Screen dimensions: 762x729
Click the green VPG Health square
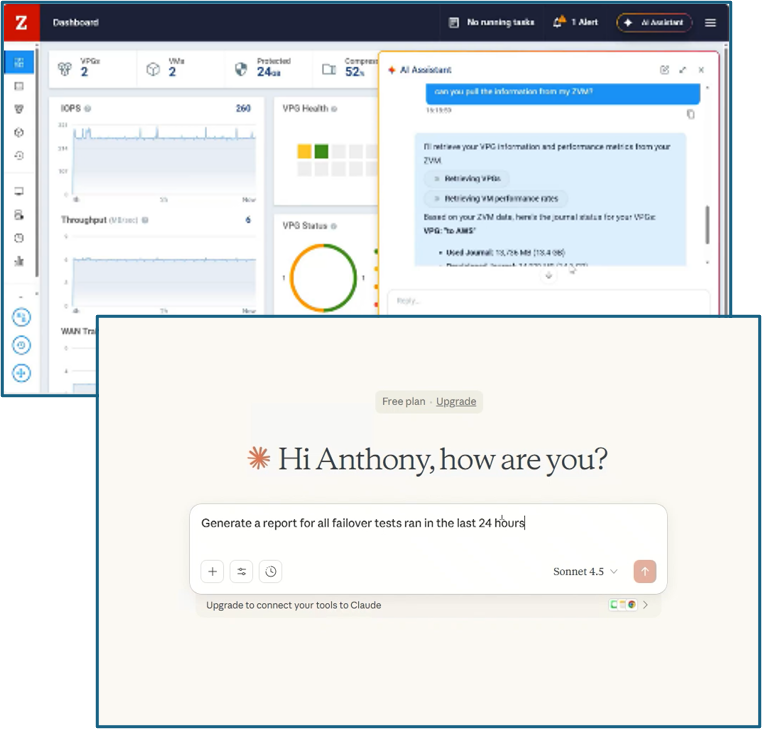point(321,152)
